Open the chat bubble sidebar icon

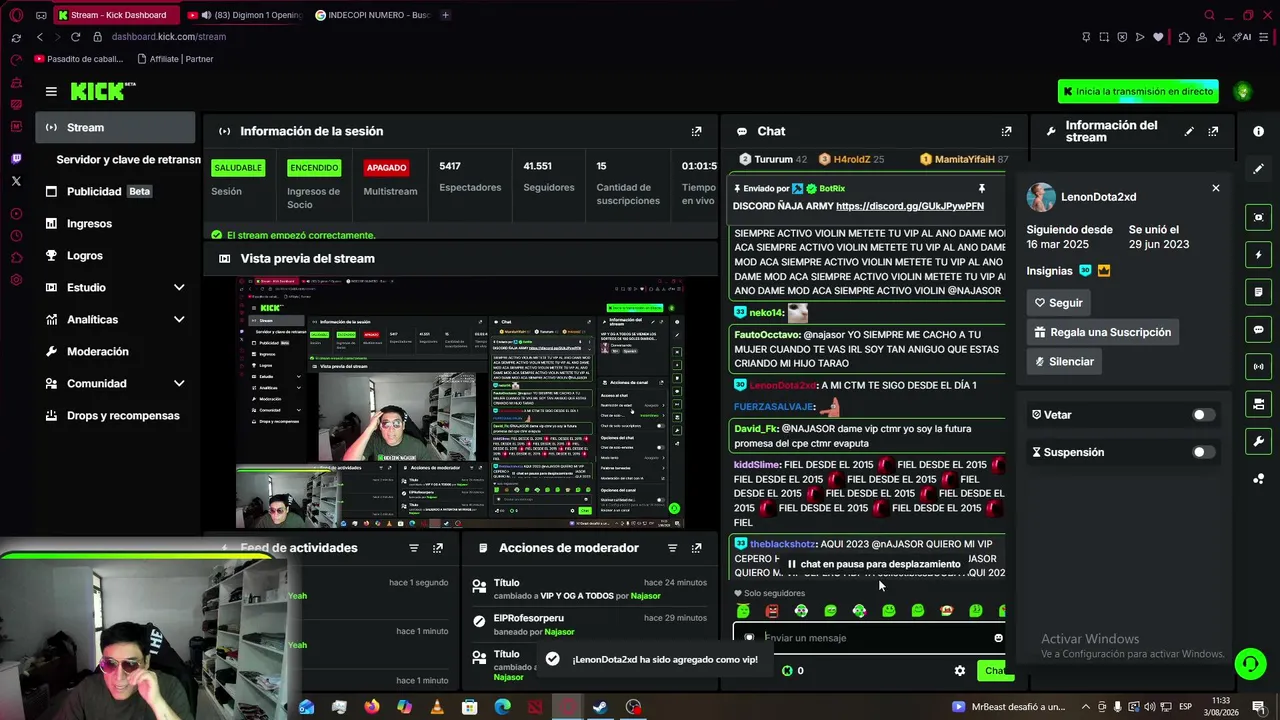pos(1258,329)
